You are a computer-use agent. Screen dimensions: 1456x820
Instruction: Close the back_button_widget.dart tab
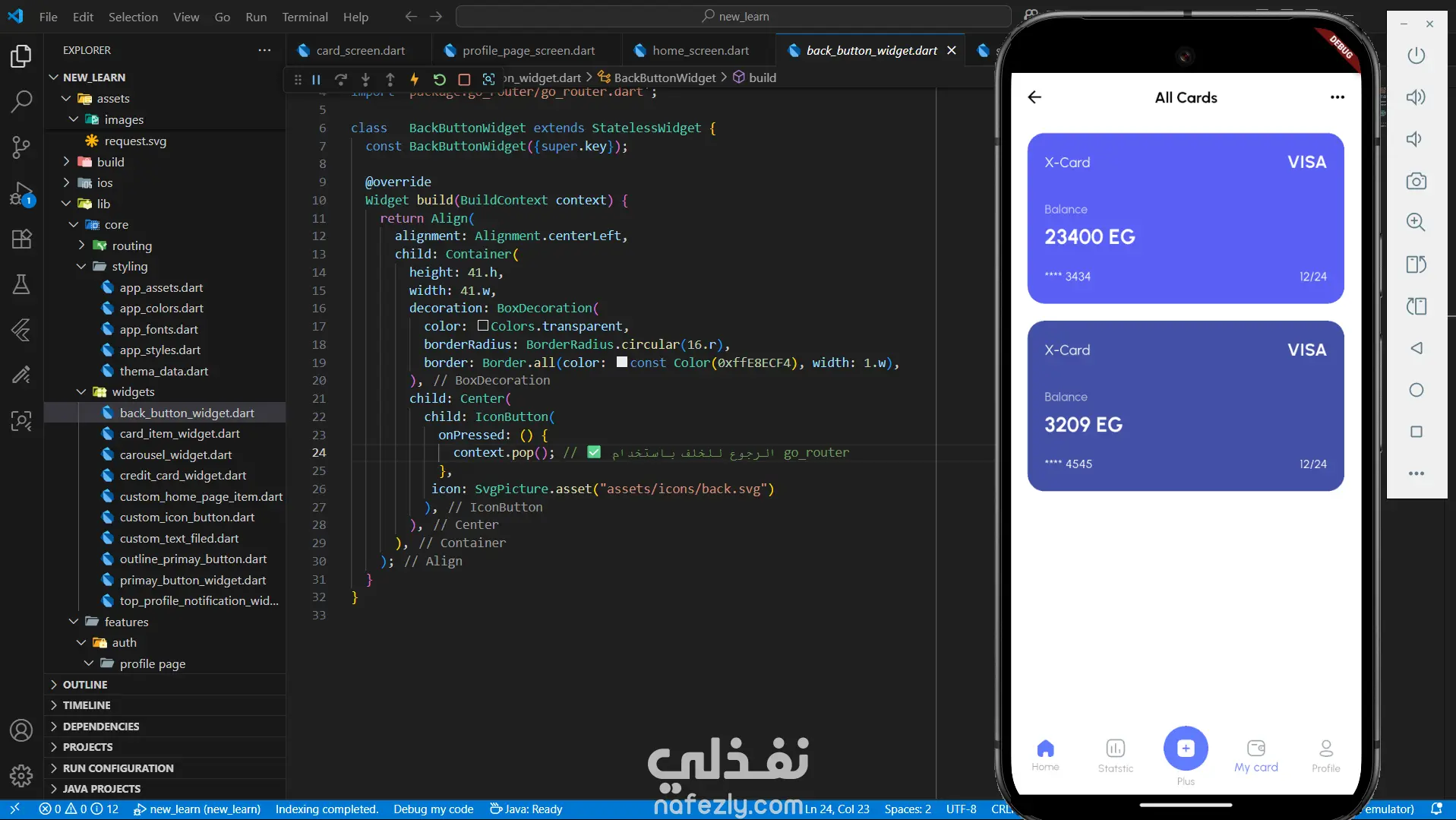pos(951,50)
